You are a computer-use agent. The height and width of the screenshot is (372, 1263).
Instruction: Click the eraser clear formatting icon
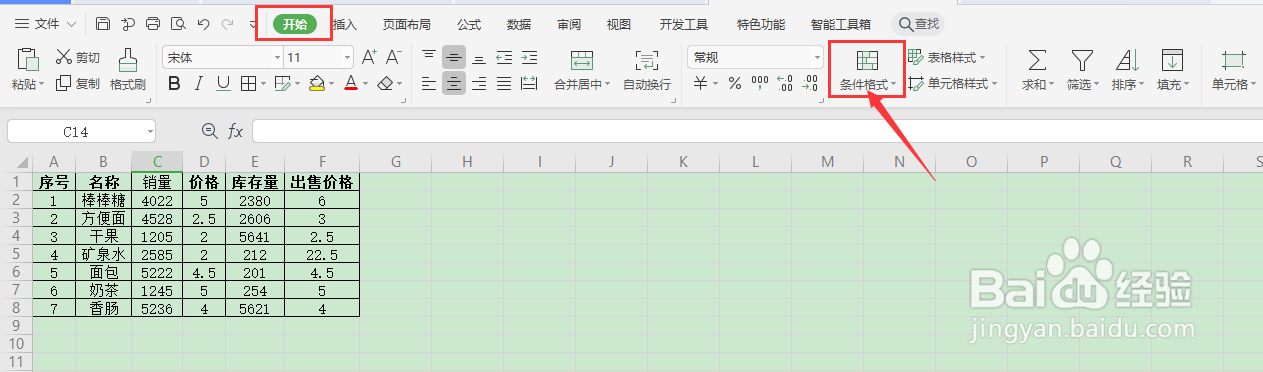(385, 84)
